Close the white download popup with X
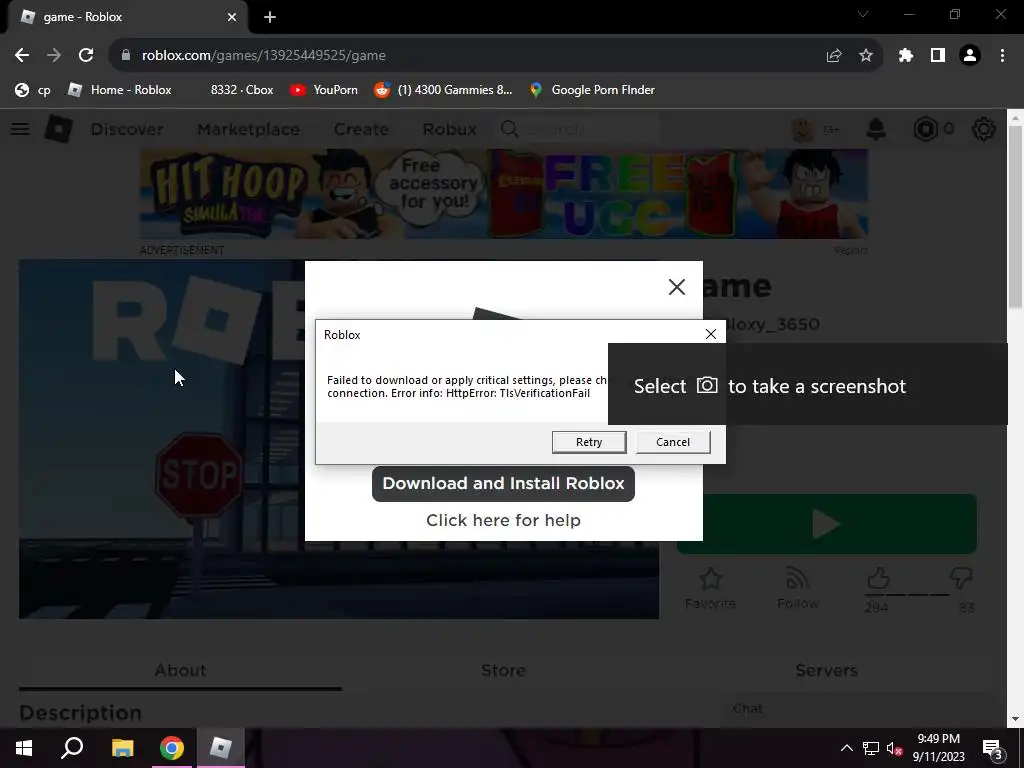The height and width of the screenshot is (768, 1024). pos(677,287)
